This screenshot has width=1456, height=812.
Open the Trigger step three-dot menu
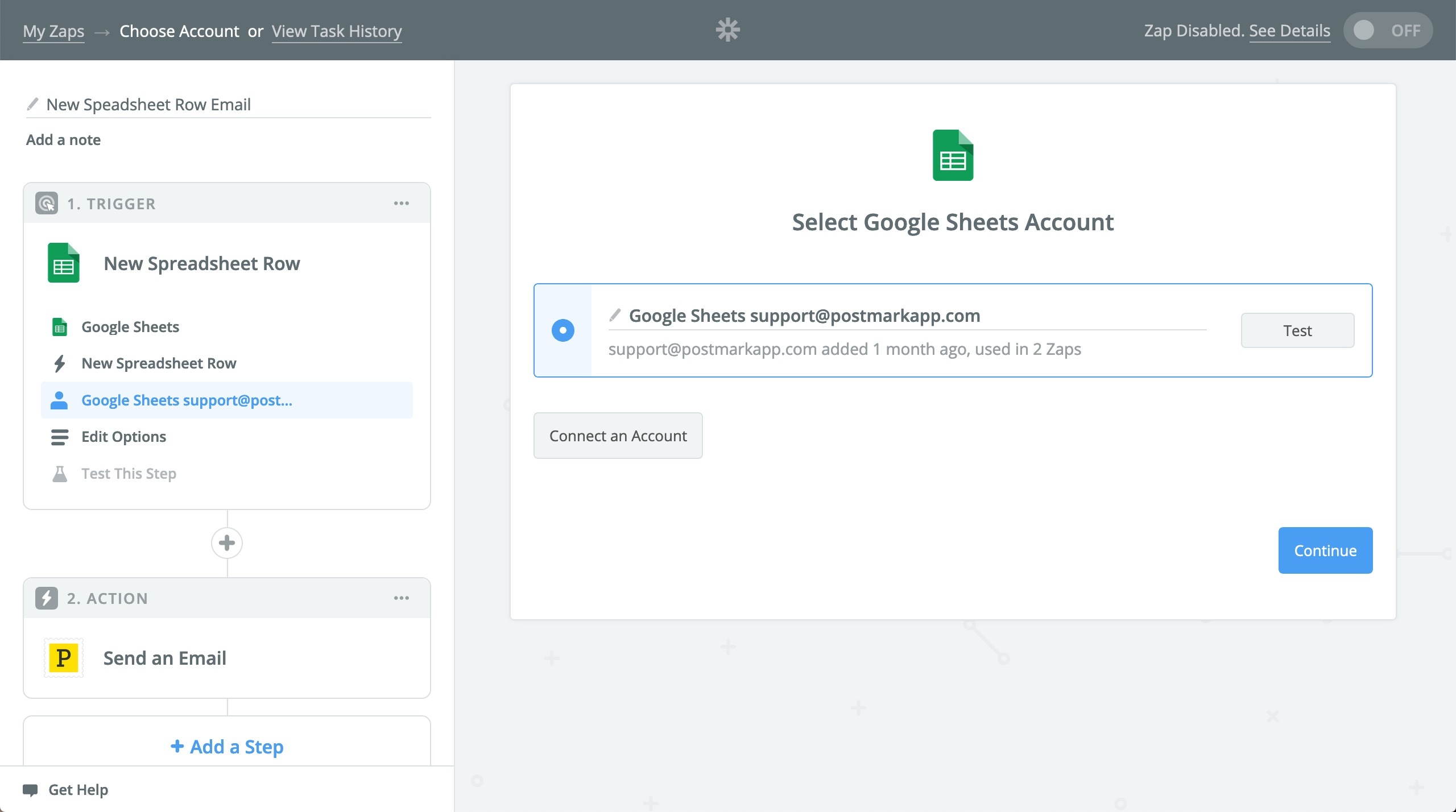click(x=402, y=203)
